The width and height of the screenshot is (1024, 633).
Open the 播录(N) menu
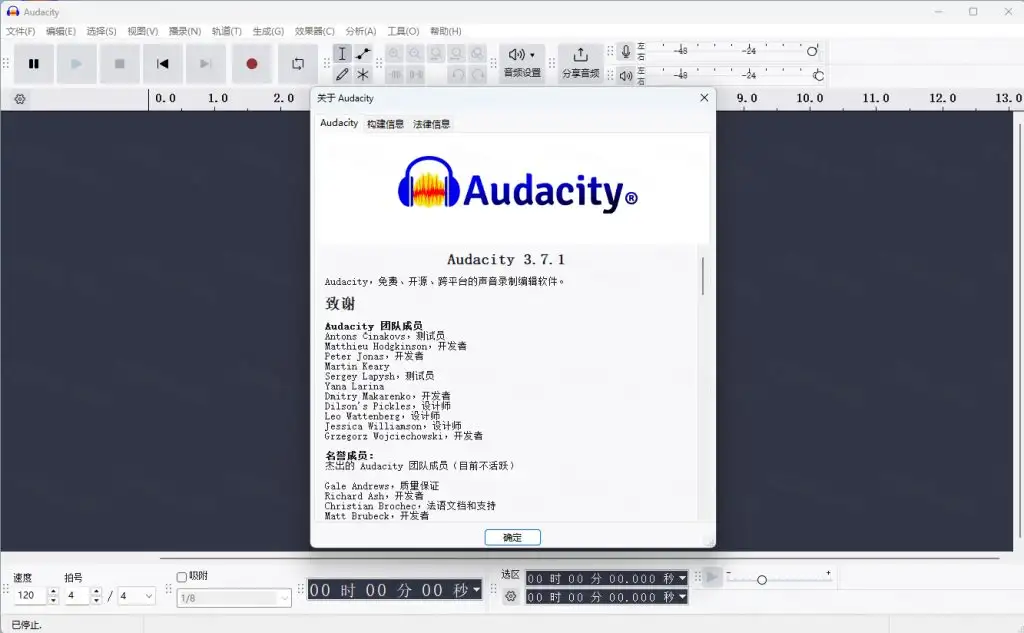185,31
